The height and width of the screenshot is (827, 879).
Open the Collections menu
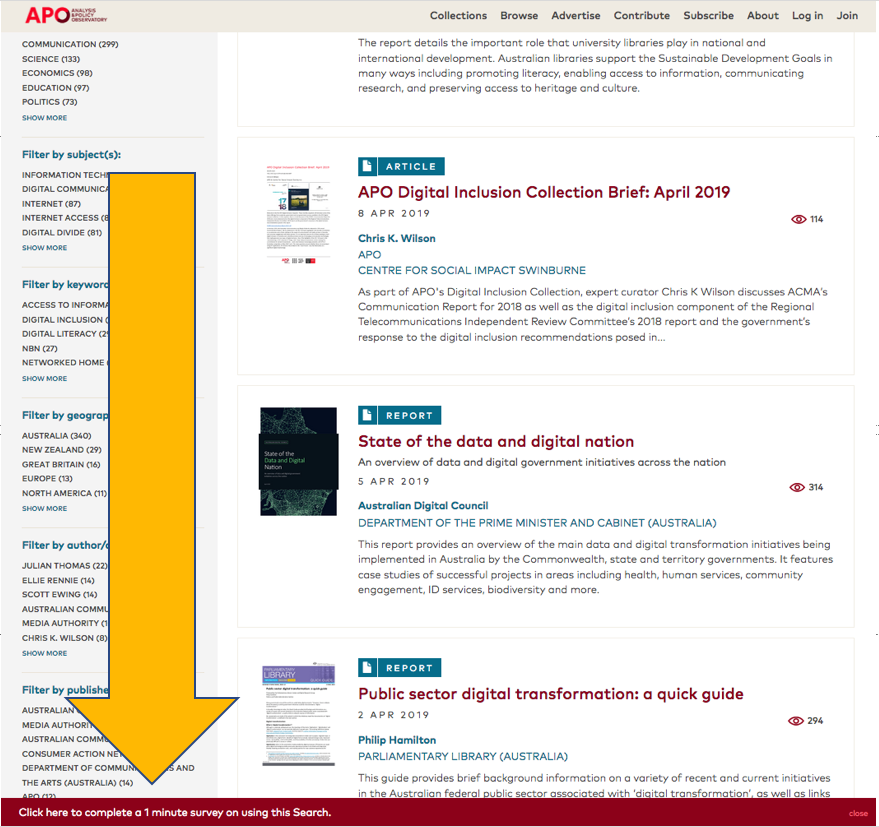[458, 15]
